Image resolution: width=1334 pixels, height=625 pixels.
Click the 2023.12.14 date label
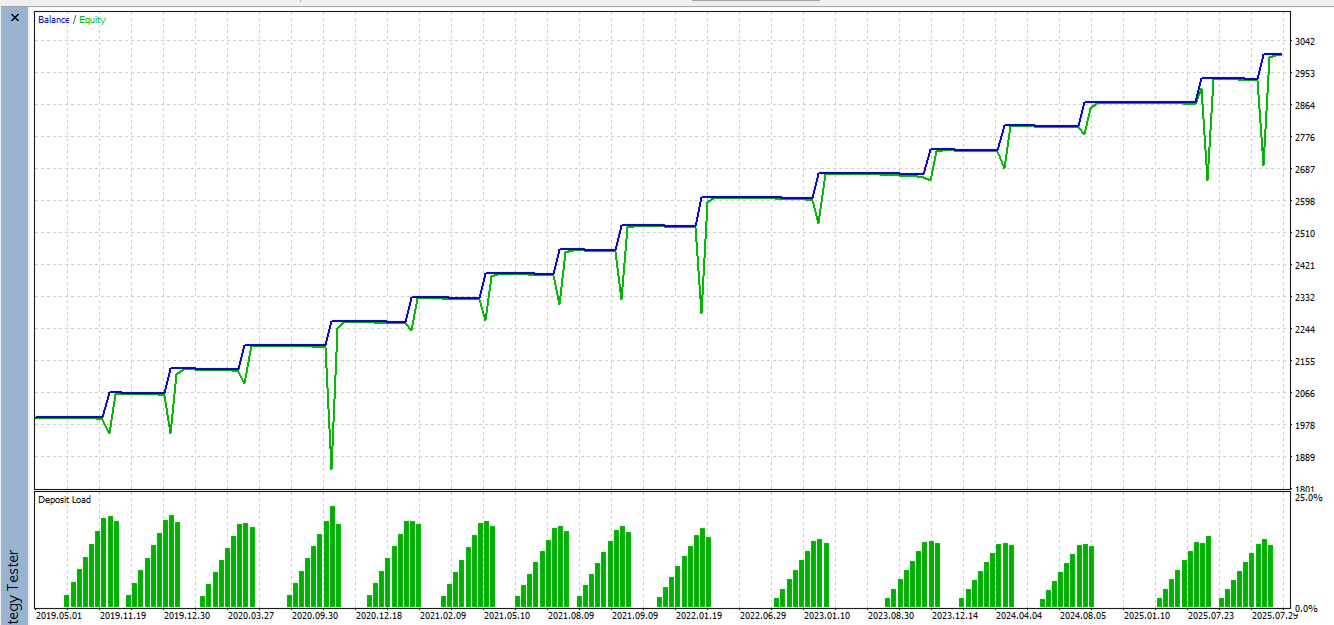tap(956, 616)
